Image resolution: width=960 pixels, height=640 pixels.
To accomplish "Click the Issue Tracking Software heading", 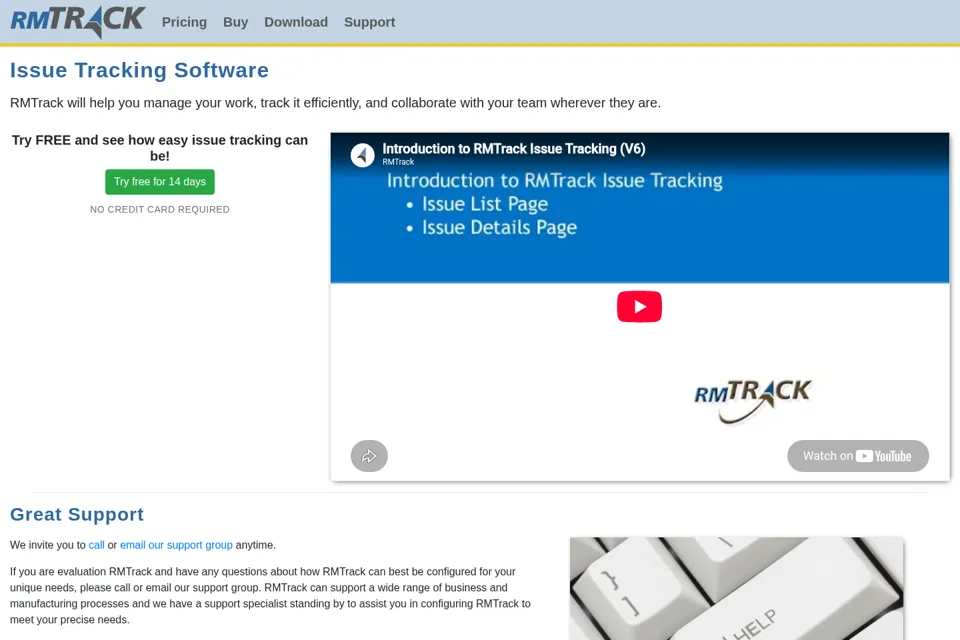I will click(x=139, y=70).
